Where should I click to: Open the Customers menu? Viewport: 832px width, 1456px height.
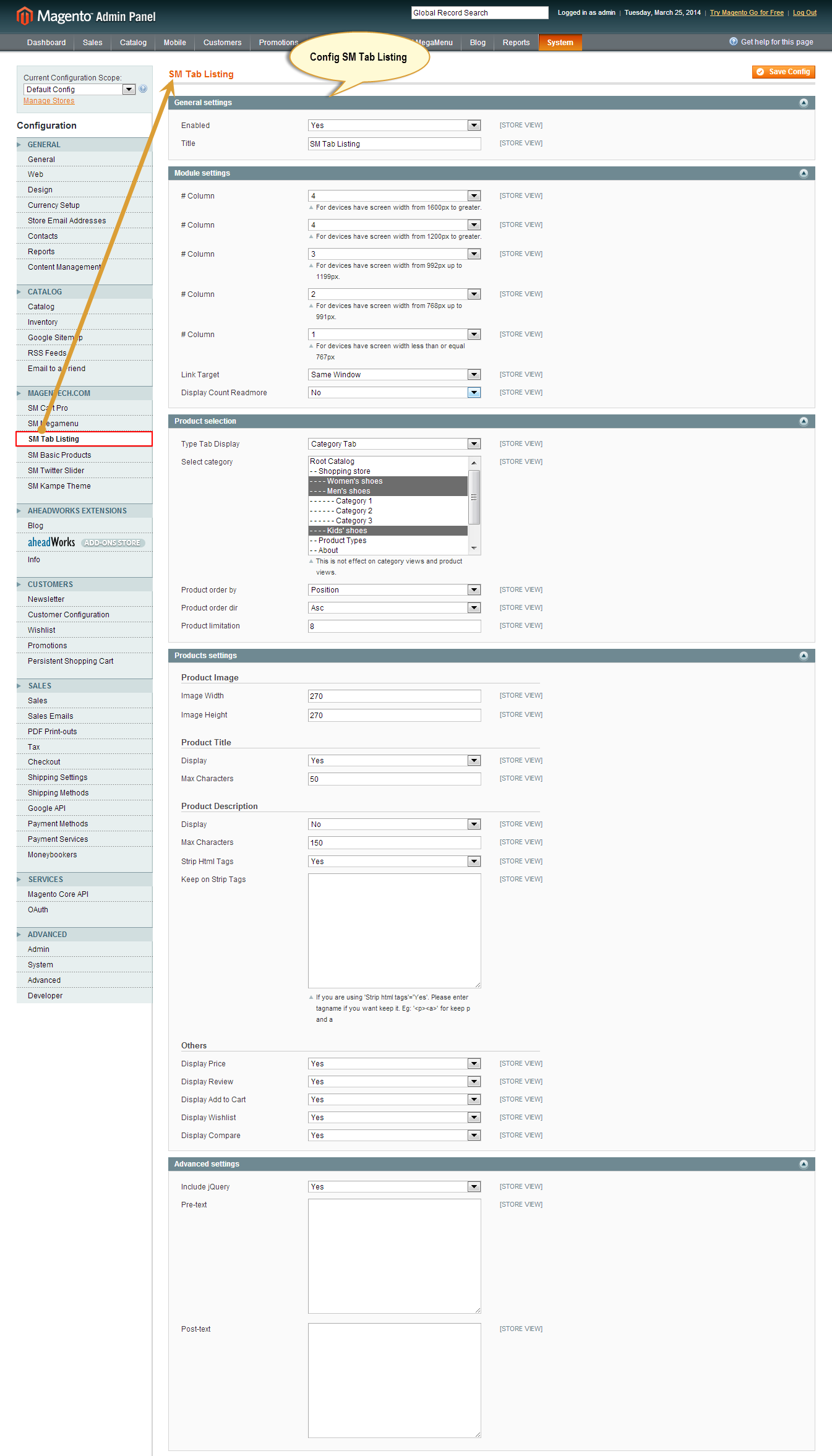click(223, 43)
